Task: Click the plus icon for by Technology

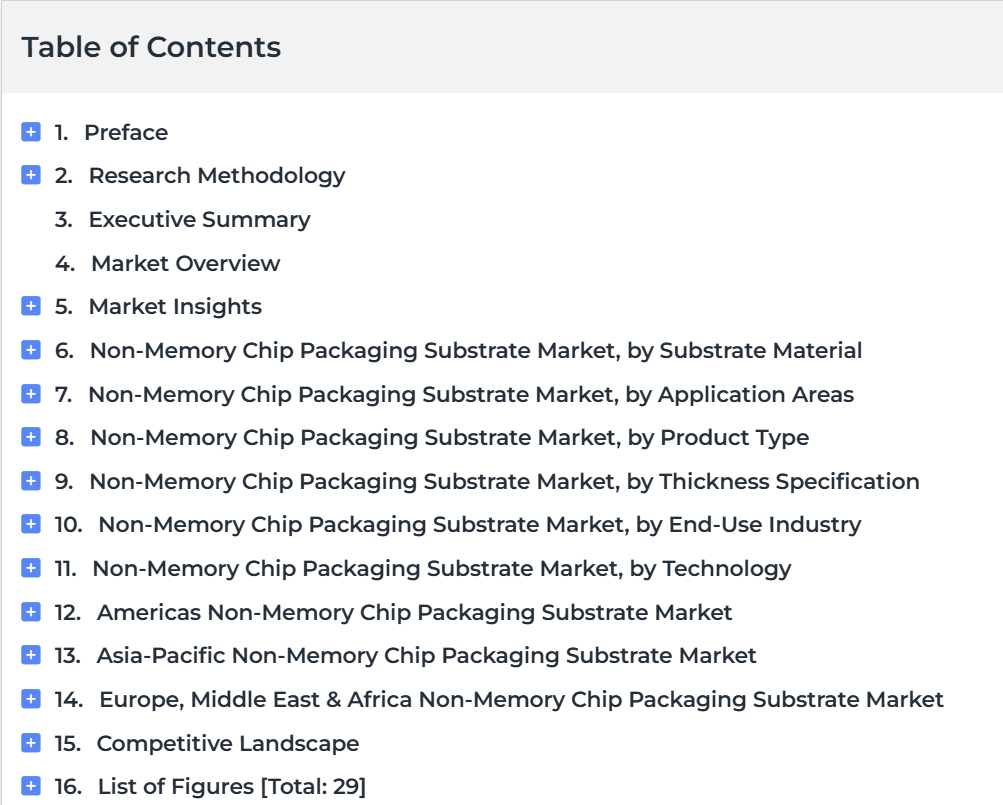Action: (x=31, y=568)
